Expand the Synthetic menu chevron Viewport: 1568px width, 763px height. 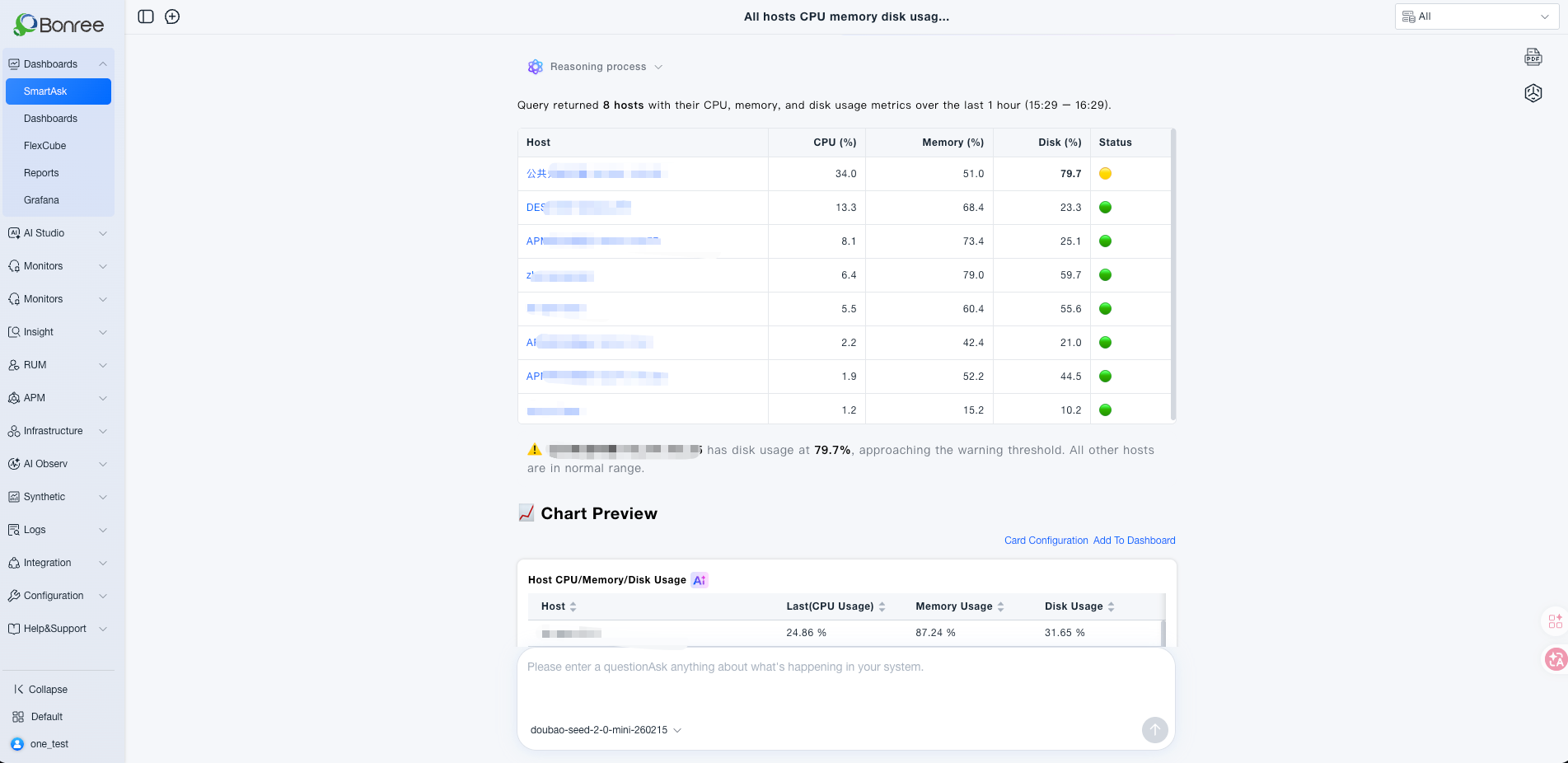[x=103, y=497]
